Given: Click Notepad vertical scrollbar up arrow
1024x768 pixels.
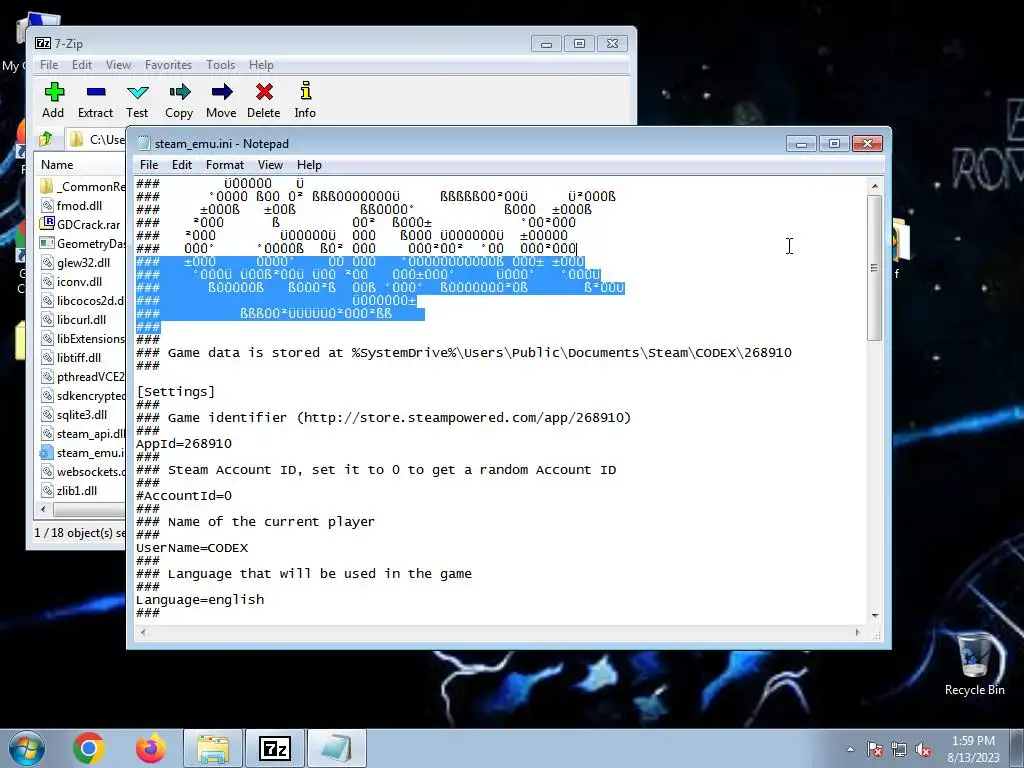Looking at the screenshot, I should click(874, 186).
